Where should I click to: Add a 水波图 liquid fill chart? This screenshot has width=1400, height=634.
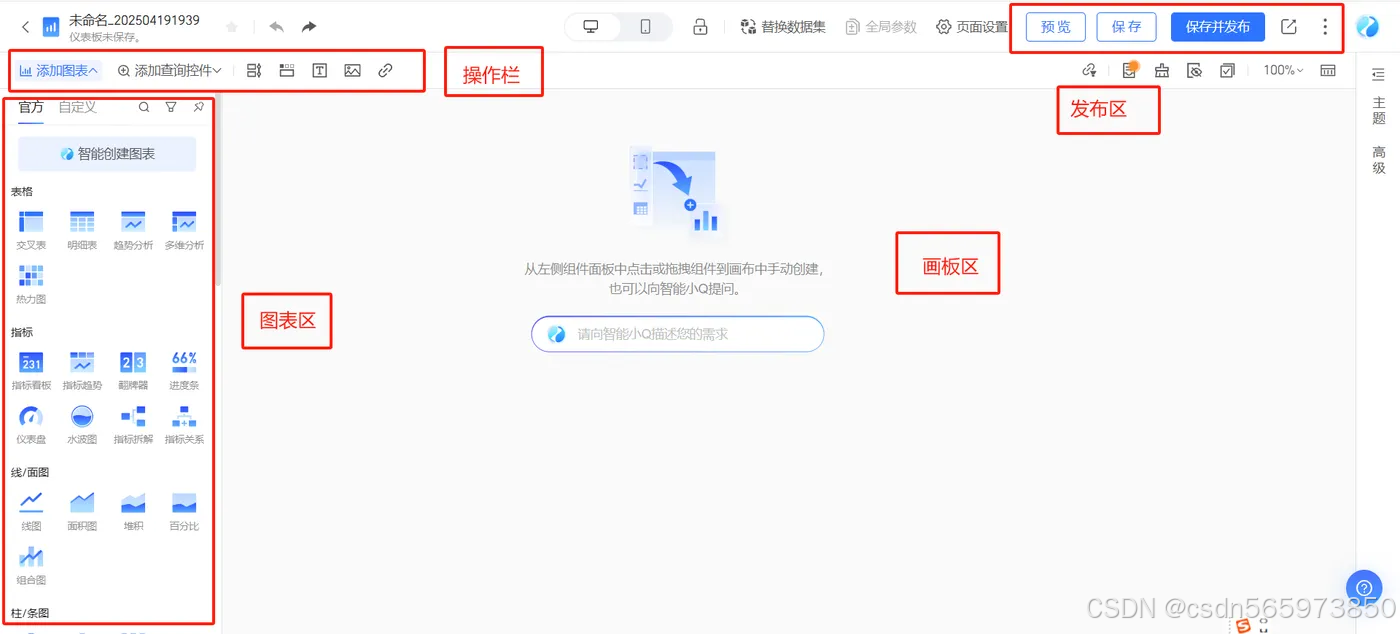(81, 415)
